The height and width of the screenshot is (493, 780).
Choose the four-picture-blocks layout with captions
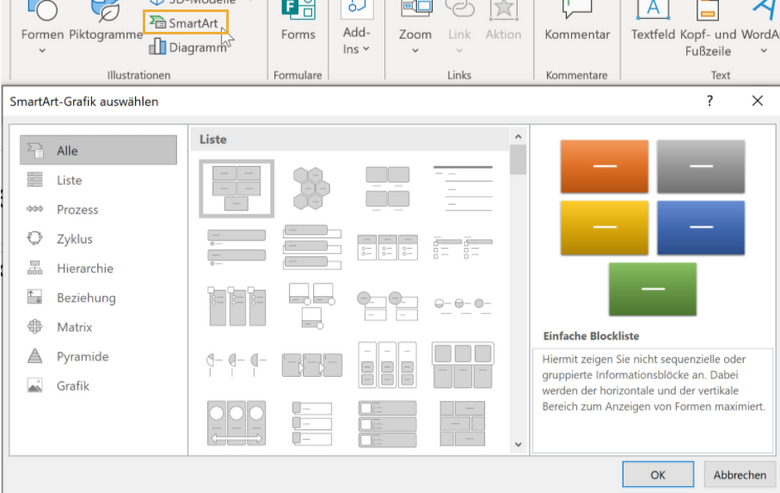(x=388, y=189)
